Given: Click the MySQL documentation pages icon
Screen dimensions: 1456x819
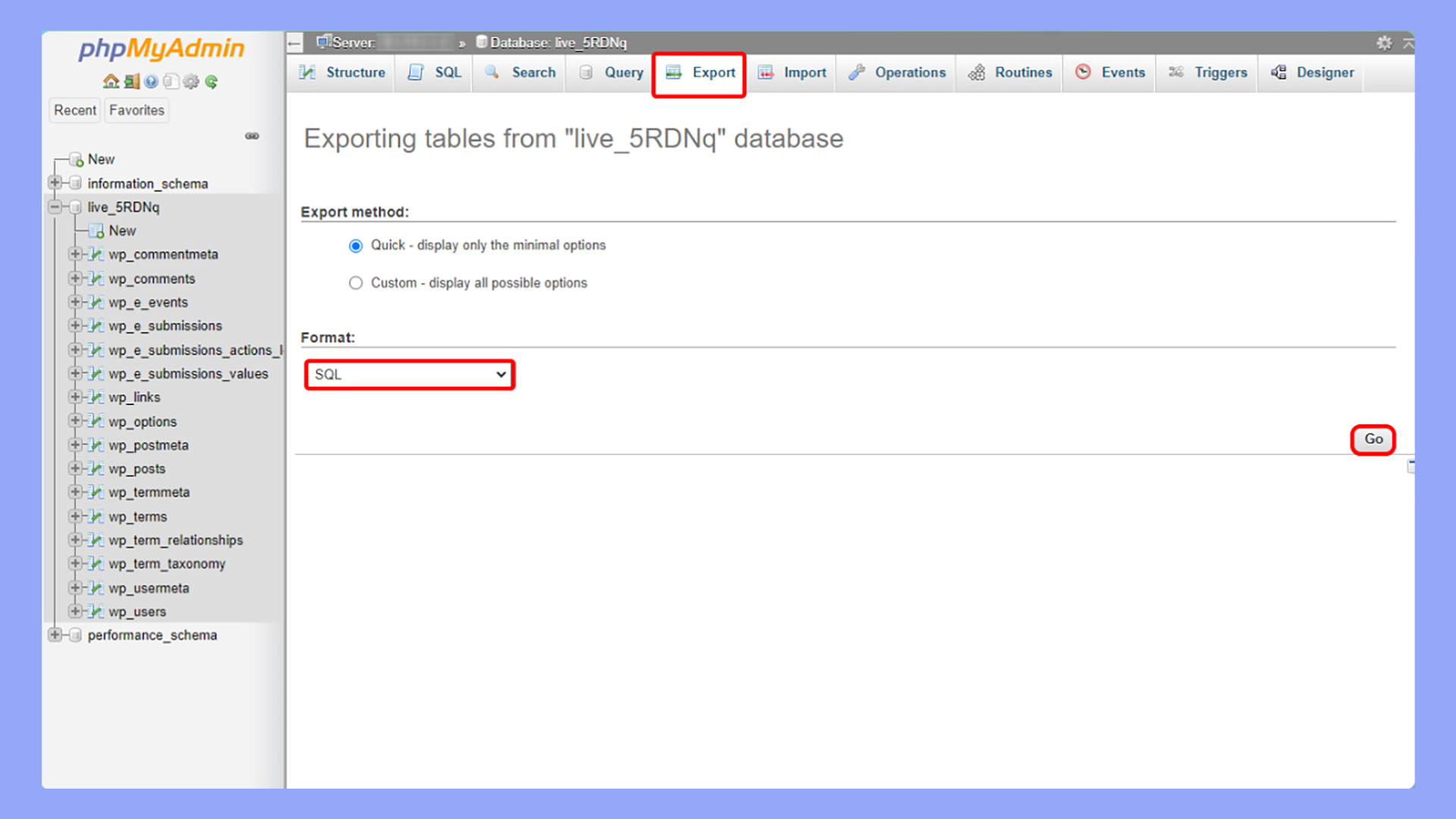Looking at the screenshot, I should 171,82.
